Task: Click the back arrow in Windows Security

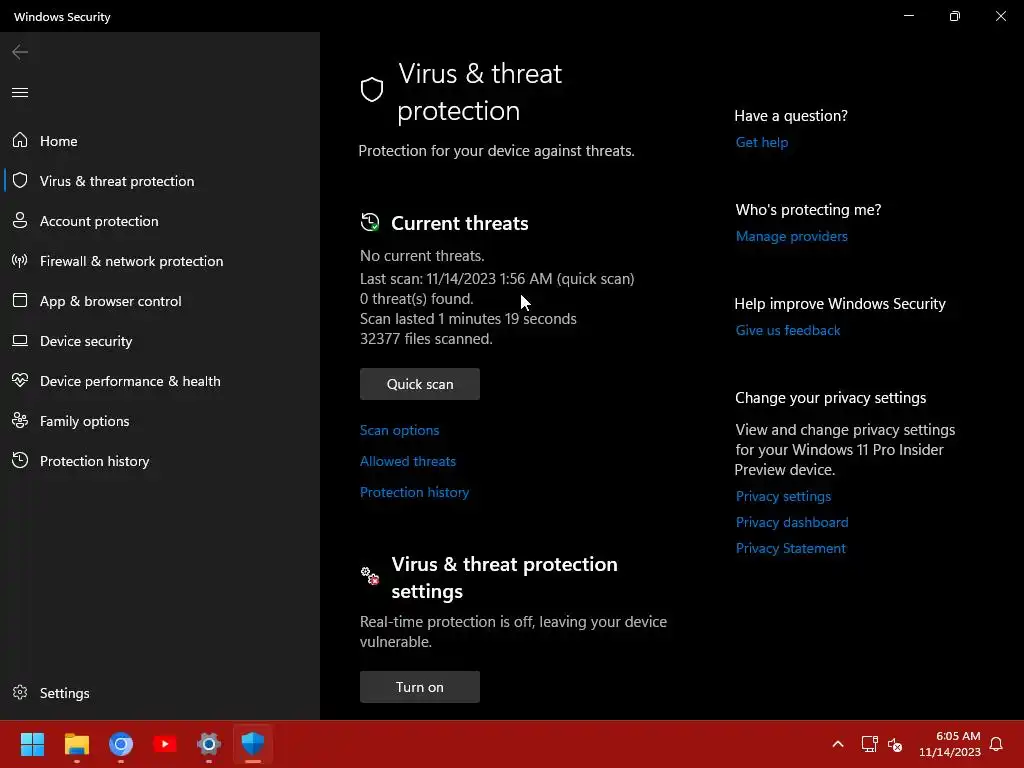Action: 20,52
